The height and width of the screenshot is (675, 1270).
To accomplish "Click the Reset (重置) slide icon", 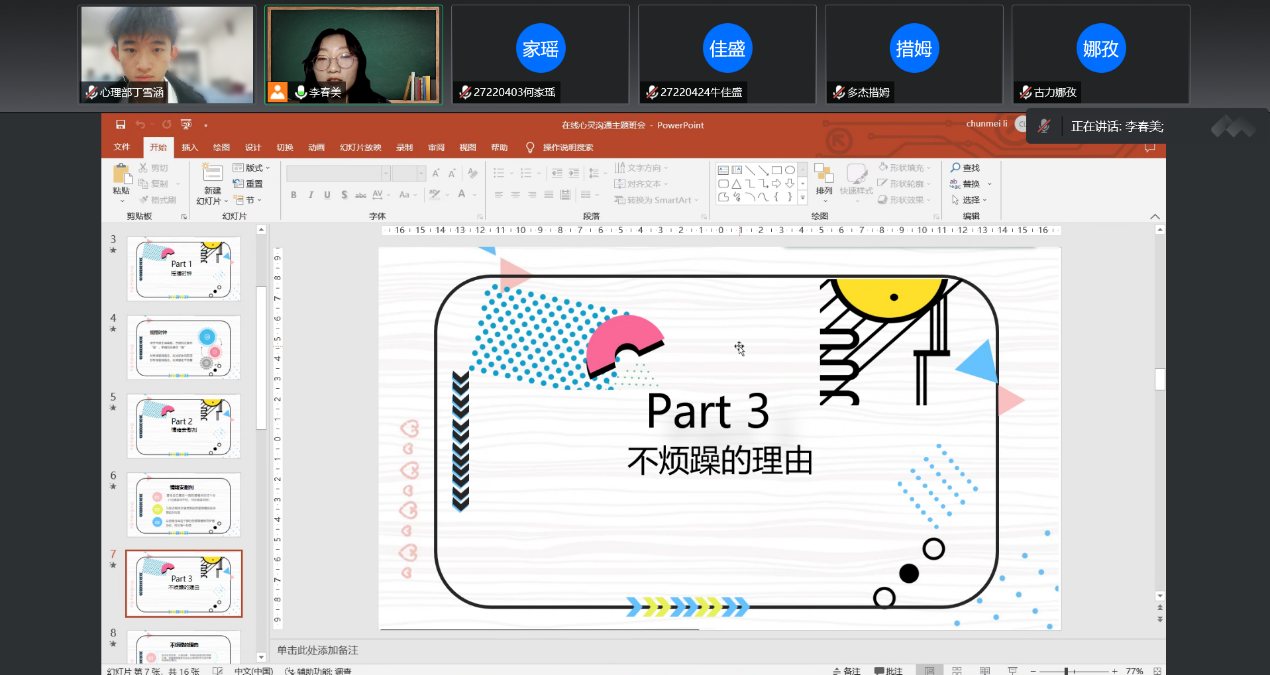I will [248, 184].
